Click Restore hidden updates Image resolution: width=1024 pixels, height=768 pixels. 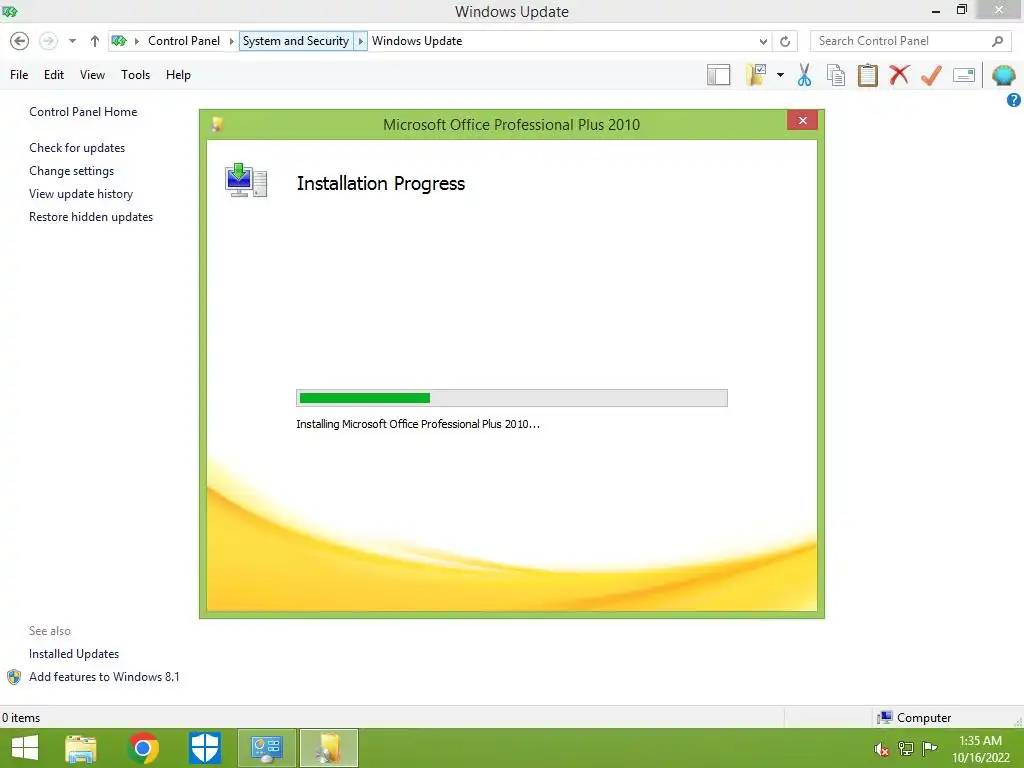click(x=91, y=217)
